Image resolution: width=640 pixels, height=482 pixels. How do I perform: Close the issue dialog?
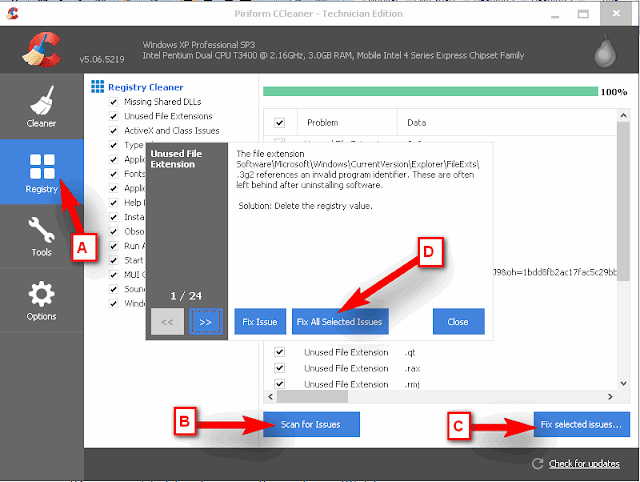coord(459,322)
